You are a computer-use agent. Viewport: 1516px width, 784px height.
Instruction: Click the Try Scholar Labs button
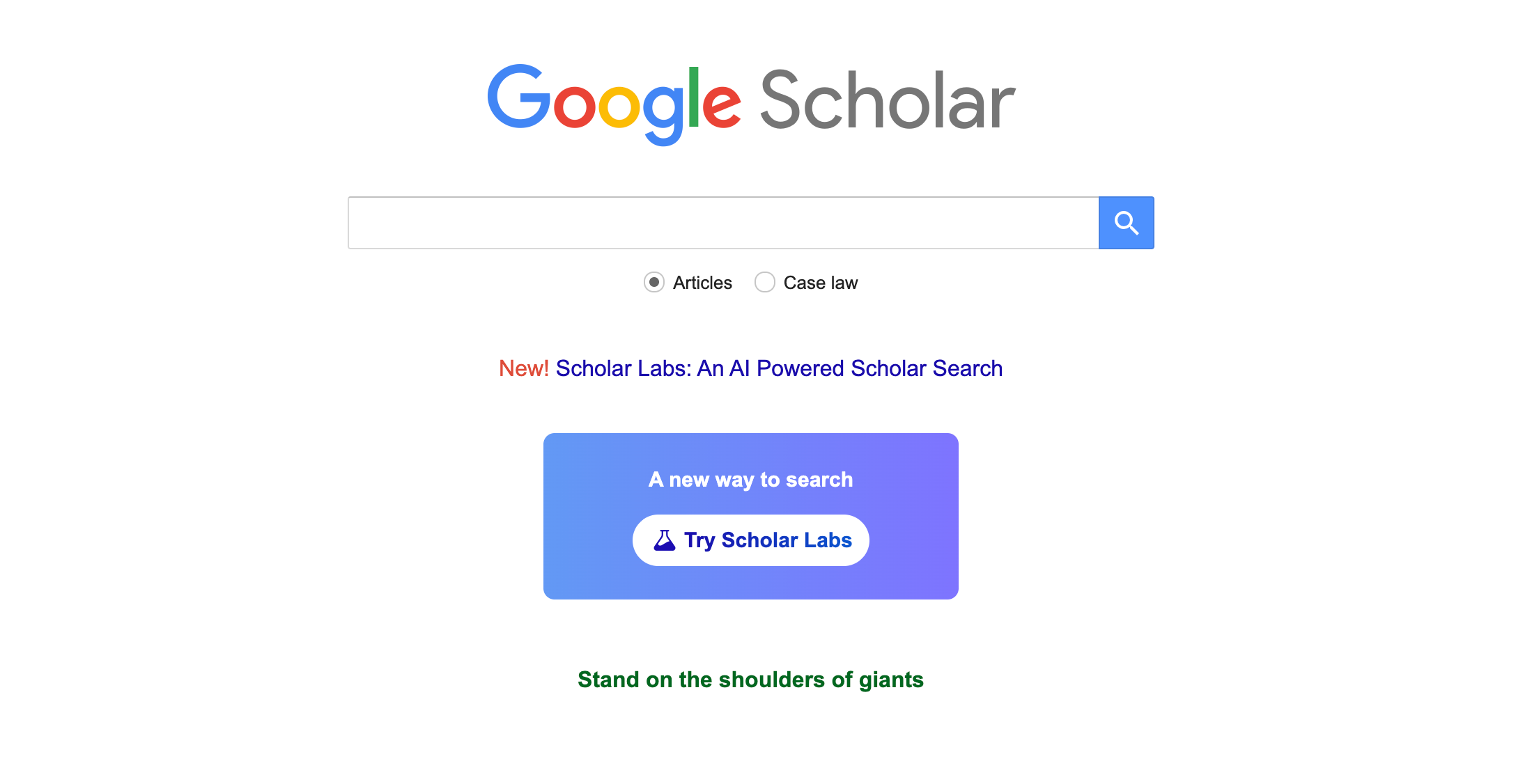tap(750, 540)
